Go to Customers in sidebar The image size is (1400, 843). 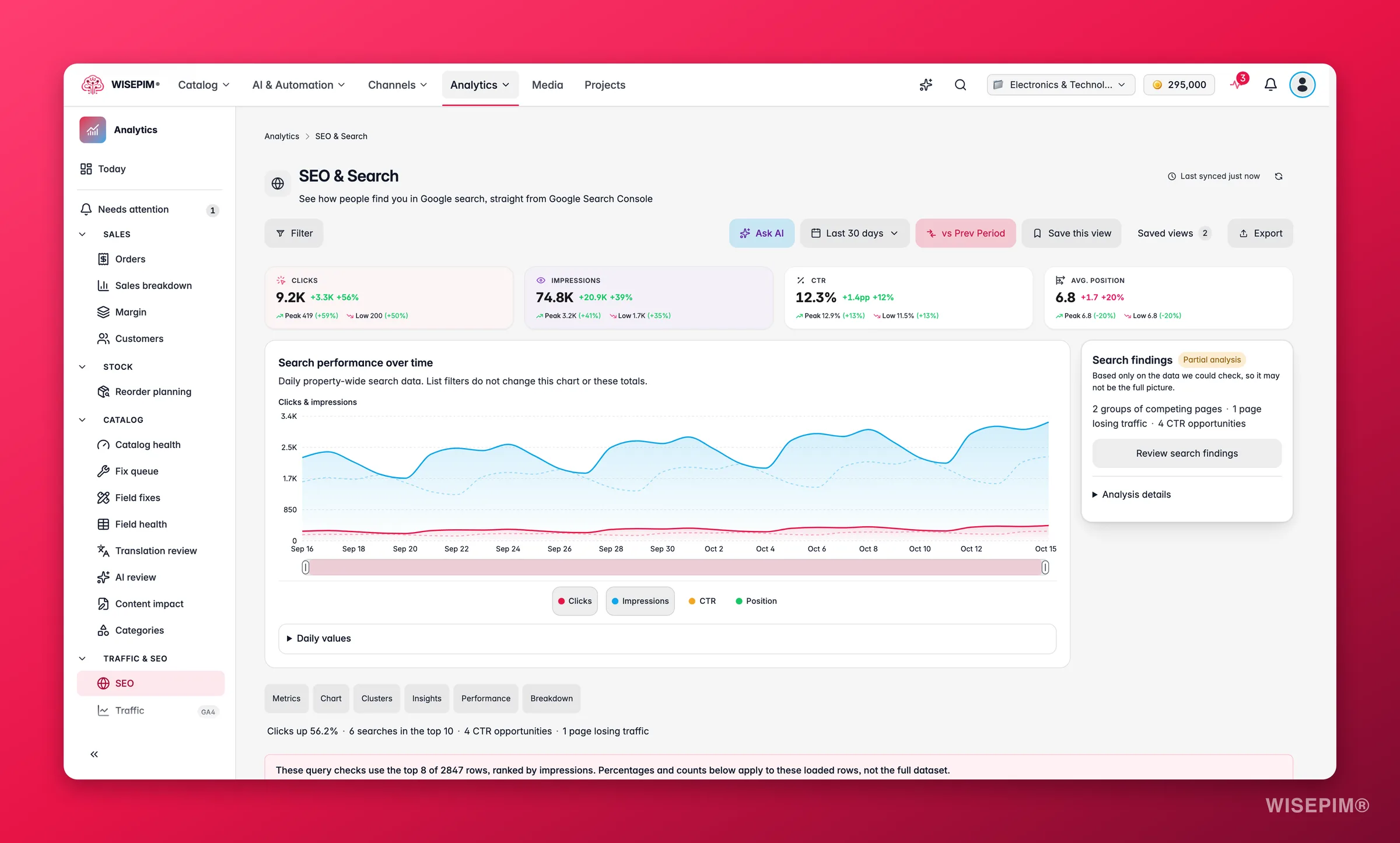150,338
